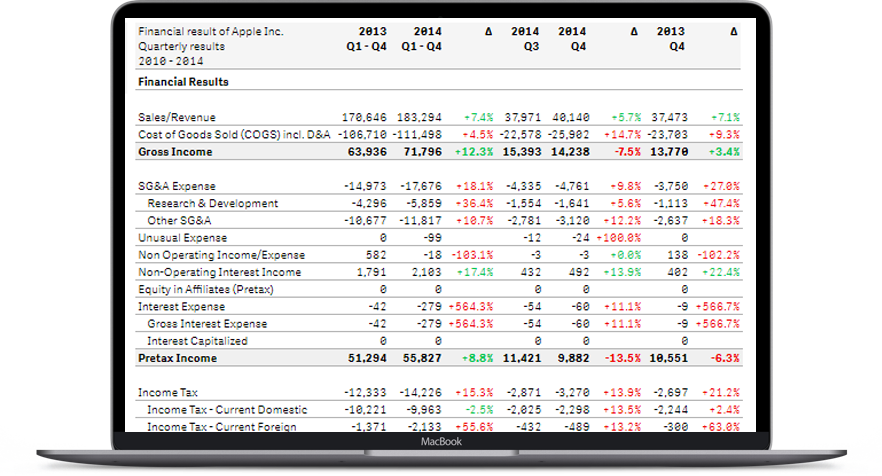Select the Income Tax row label
This screenshot has height=476, width=882.
pyautogui.click(x=168, y=392)
